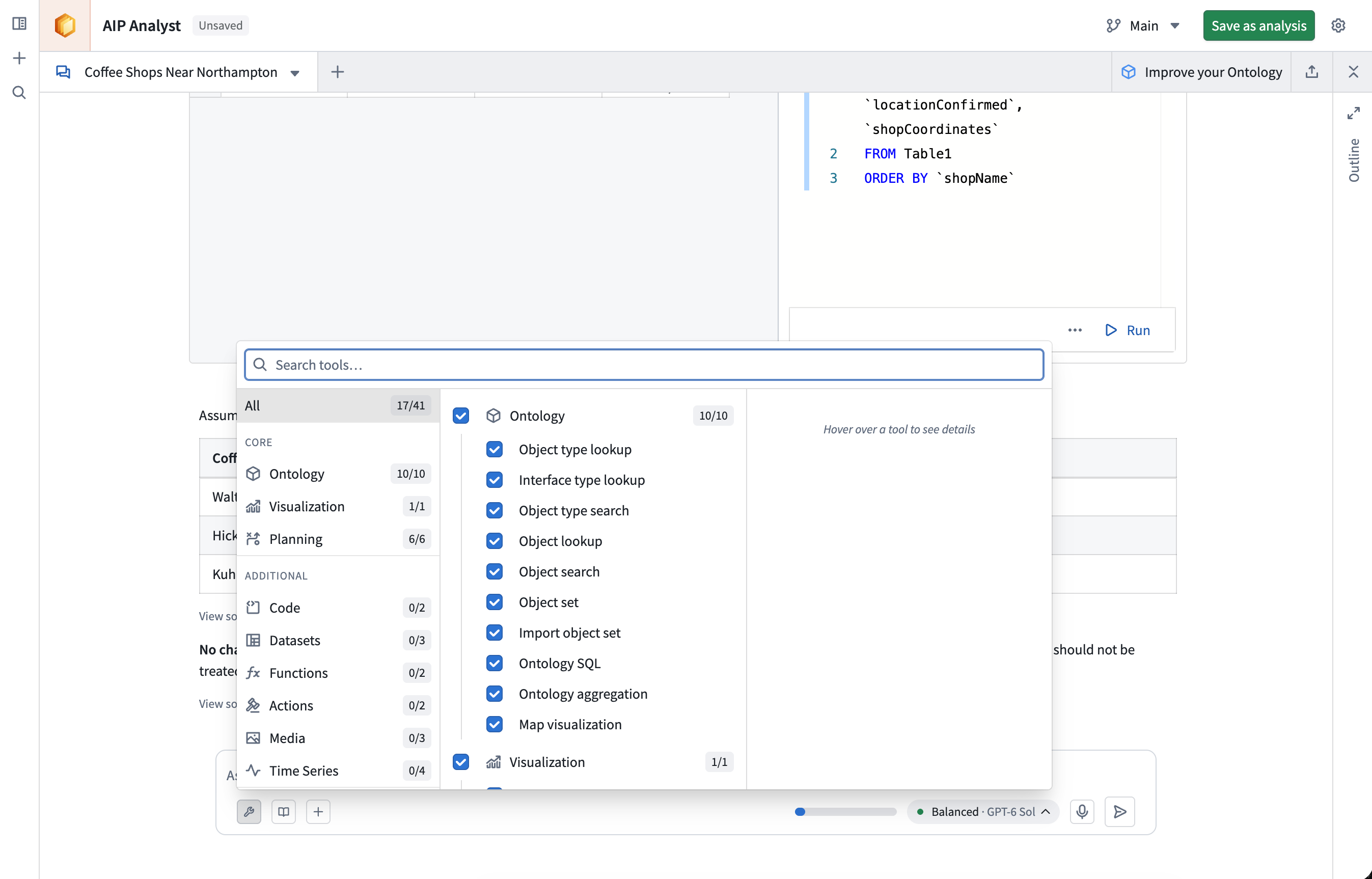1372x879 pixels.
Task: Toggle the left sidebar panel icon
Action: click(x=19, y=23)
